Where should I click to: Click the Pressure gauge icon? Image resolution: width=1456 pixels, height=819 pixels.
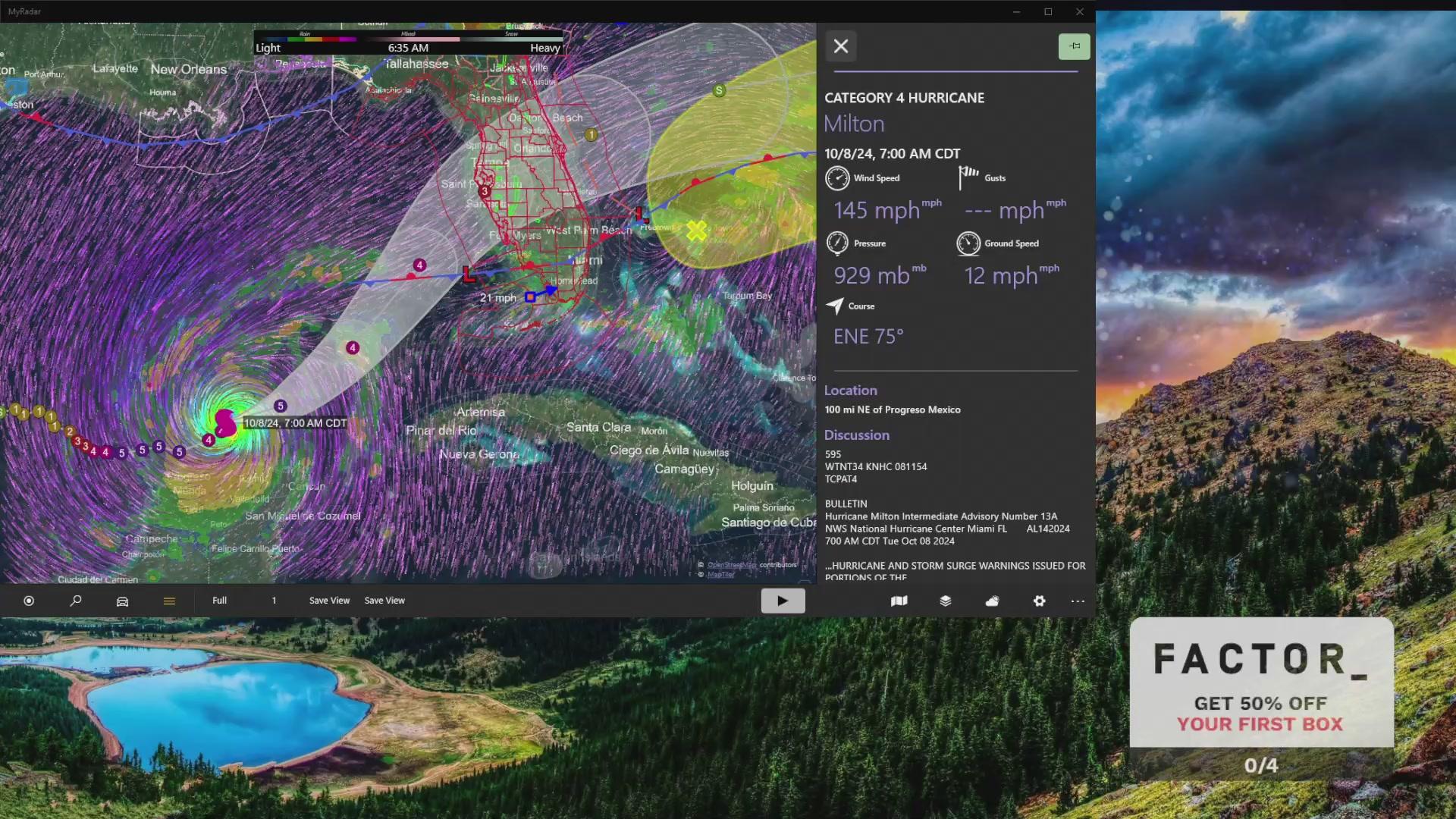tap(837, 243)
